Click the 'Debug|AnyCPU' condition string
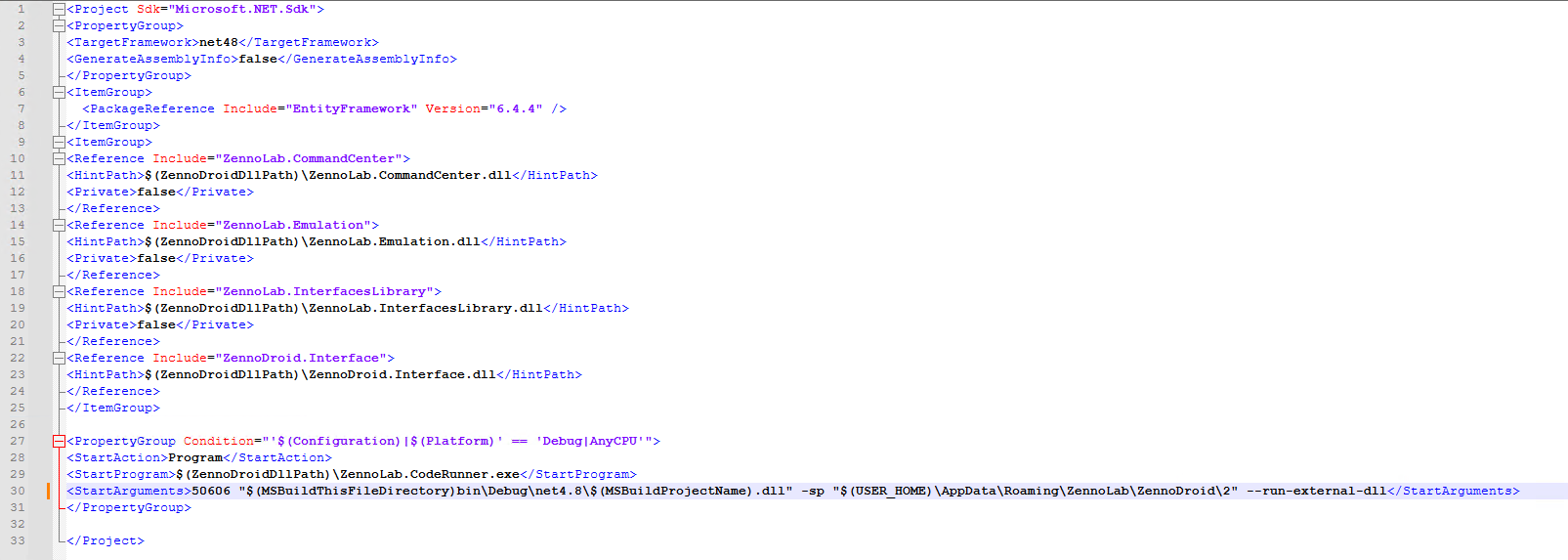Screen dimensions: 1568x560 [x=590, y=441]
